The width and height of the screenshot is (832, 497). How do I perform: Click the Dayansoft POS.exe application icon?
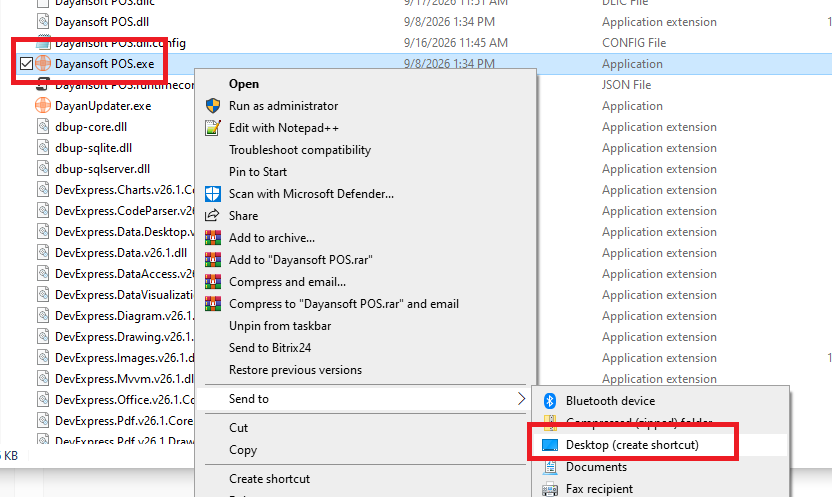[x=43, y=64]
